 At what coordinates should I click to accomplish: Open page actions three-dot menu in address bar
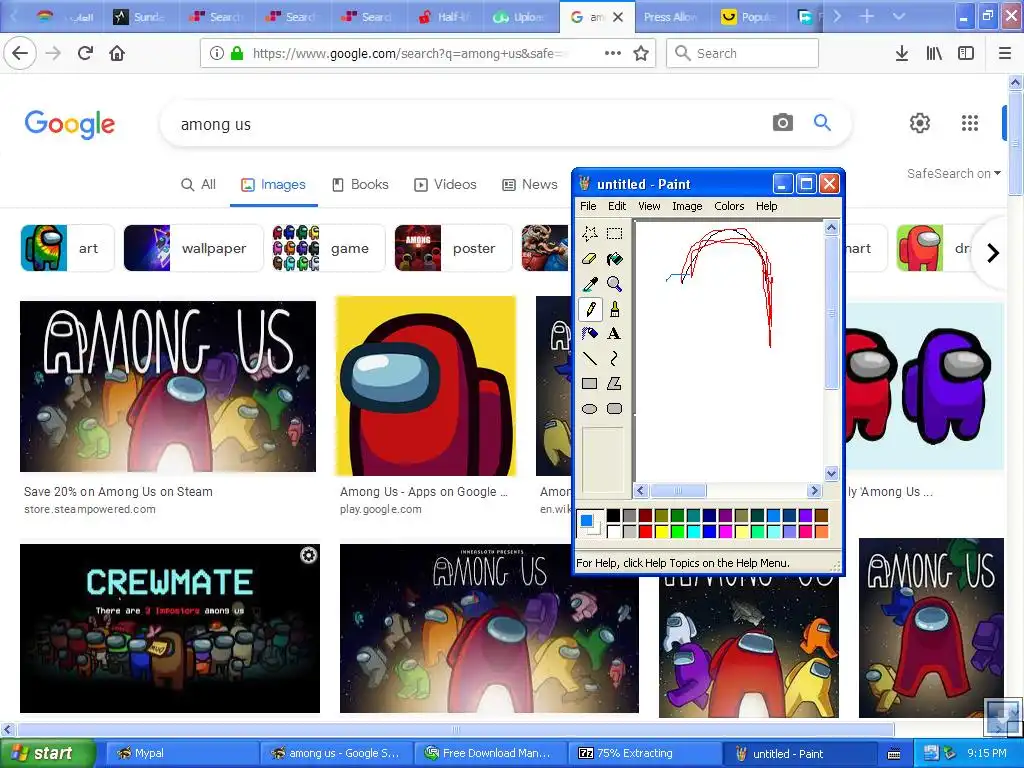pos(613,53)
